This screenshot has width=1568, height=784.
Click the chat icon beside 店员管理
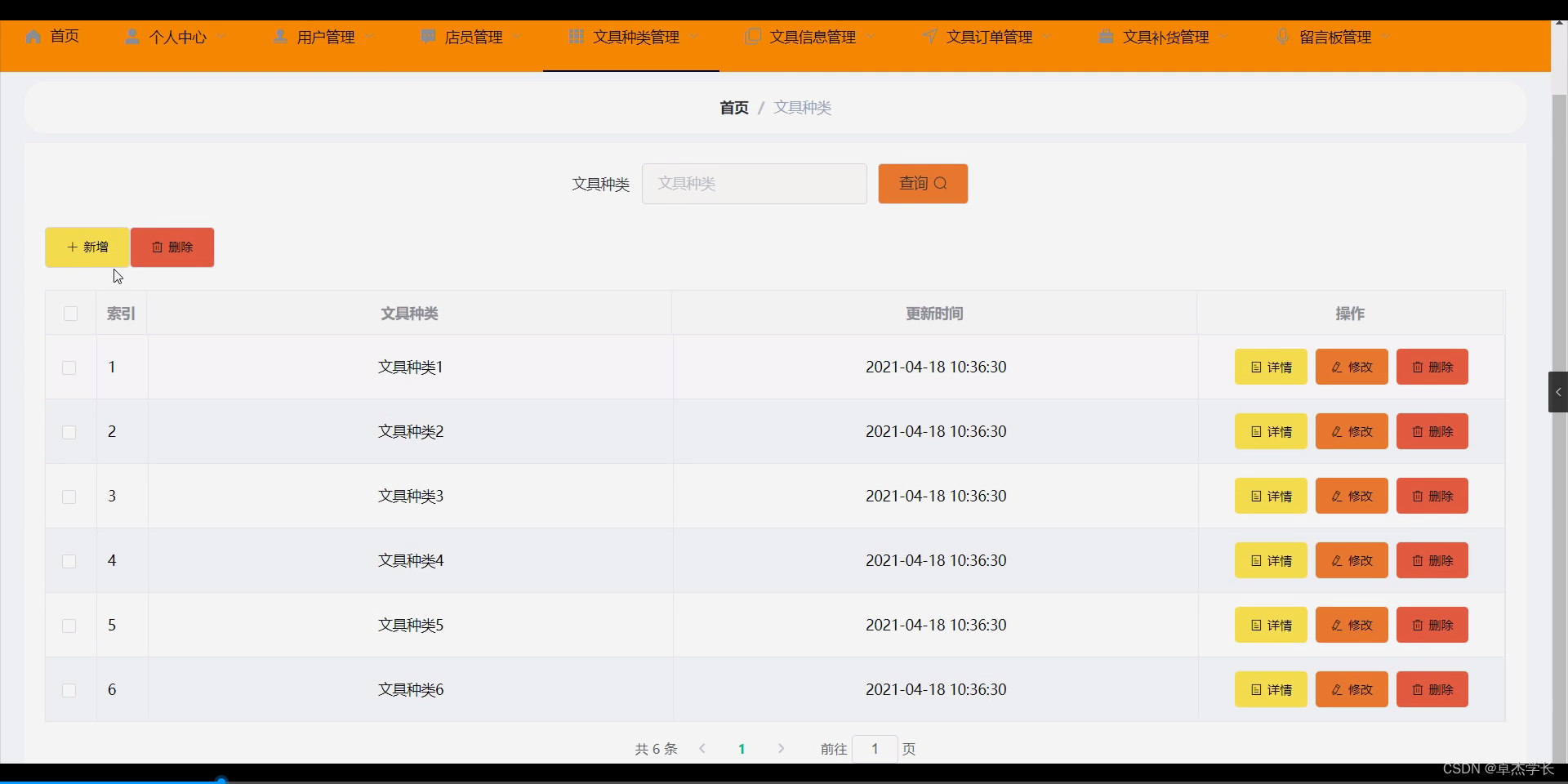[428, 37]
